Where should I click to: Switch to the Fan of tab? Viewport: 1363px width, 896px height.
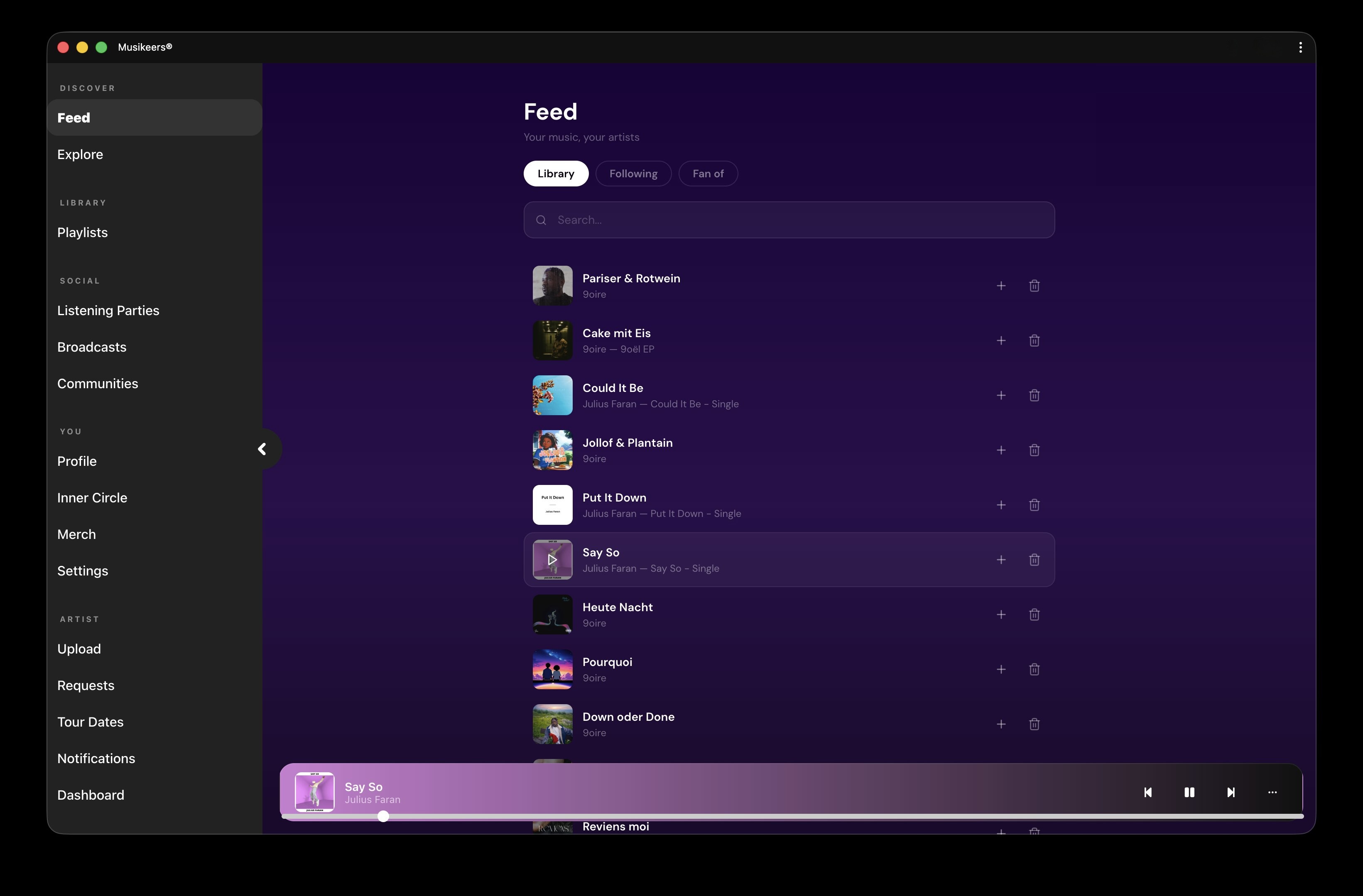click(x=708, y=174)
